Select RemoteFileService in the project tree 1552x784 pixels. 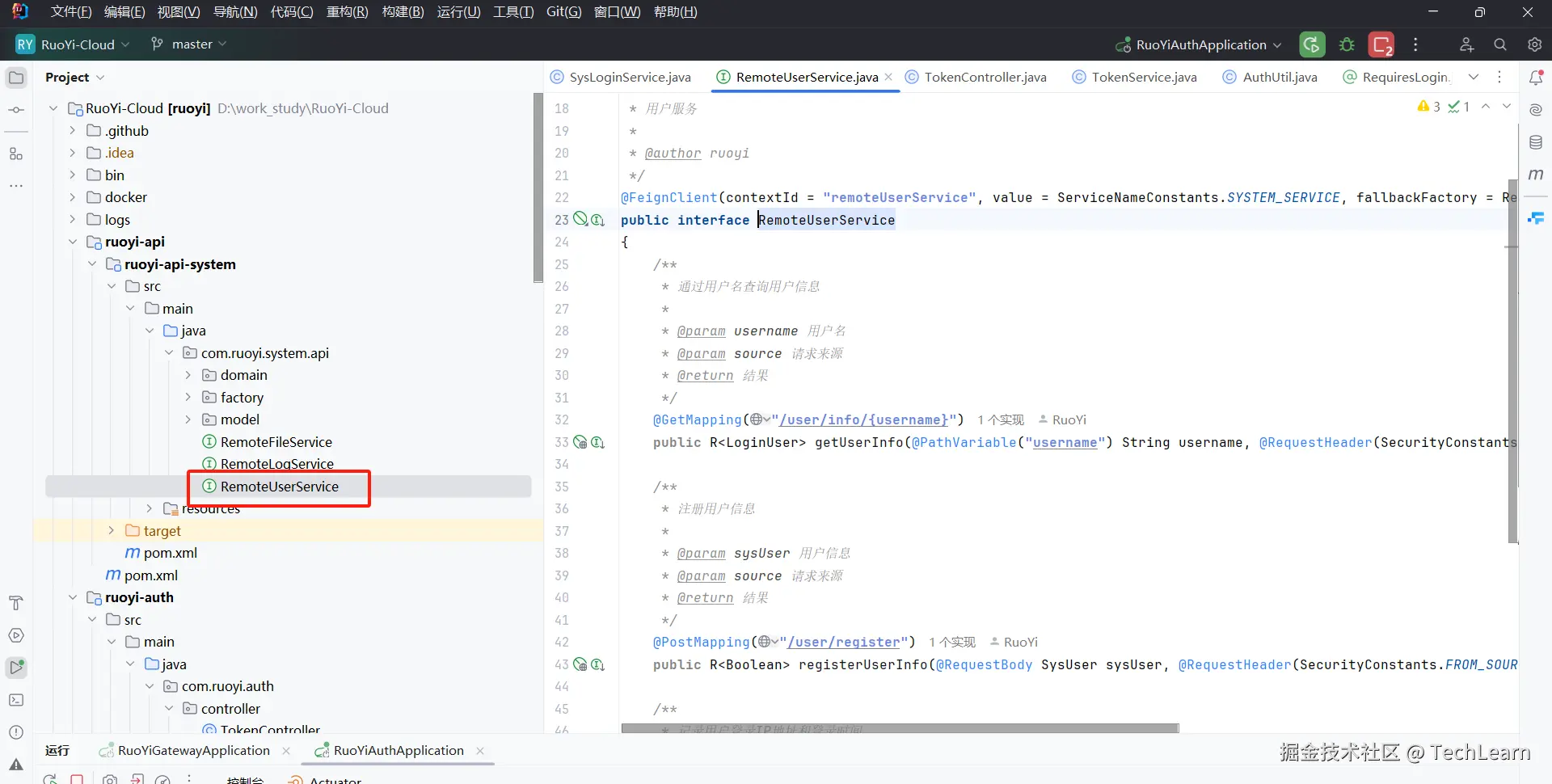(276, 442)
